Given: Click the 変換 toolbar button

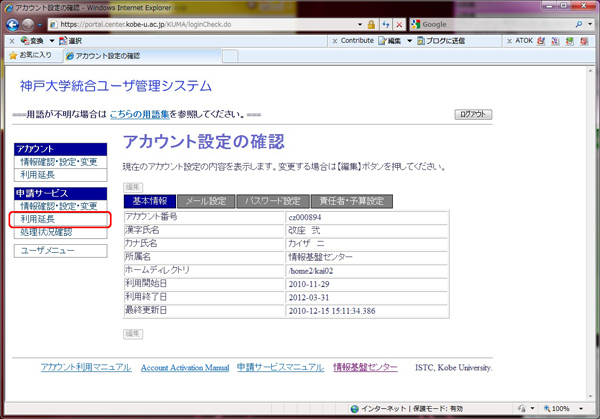Looking at the screenshot, I should point(32,41).
